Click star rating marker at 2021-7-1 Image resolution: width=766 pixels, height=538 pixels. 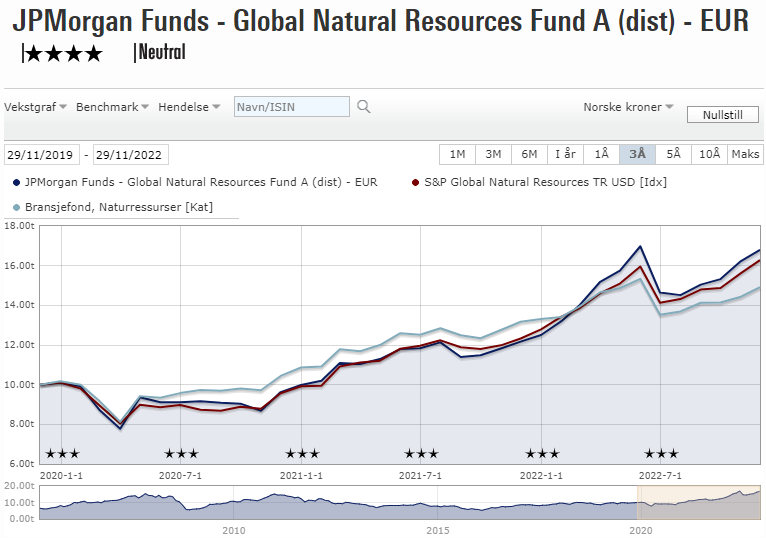pyautogui.click(x=421, y=454)
